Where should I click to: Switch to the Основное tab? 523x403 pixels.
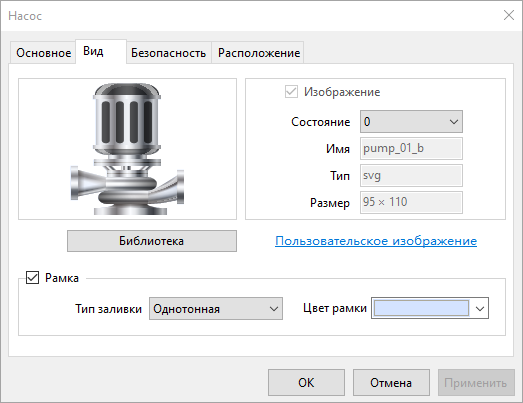pos(43,53)
